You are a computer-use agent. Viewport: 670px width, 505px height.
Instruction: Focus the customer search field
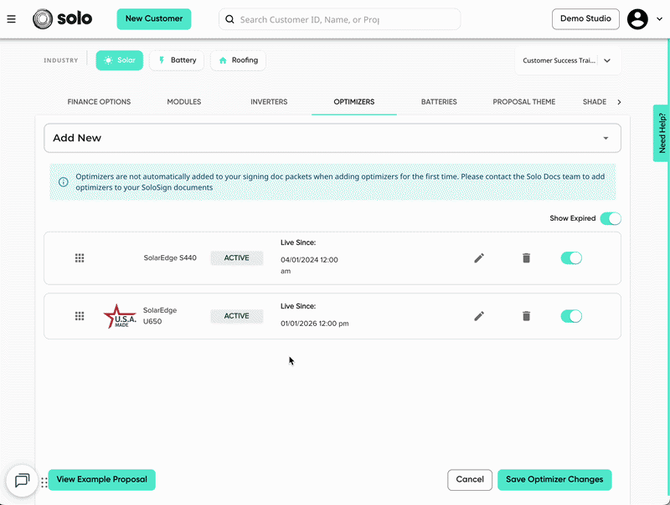coord(339,19)
